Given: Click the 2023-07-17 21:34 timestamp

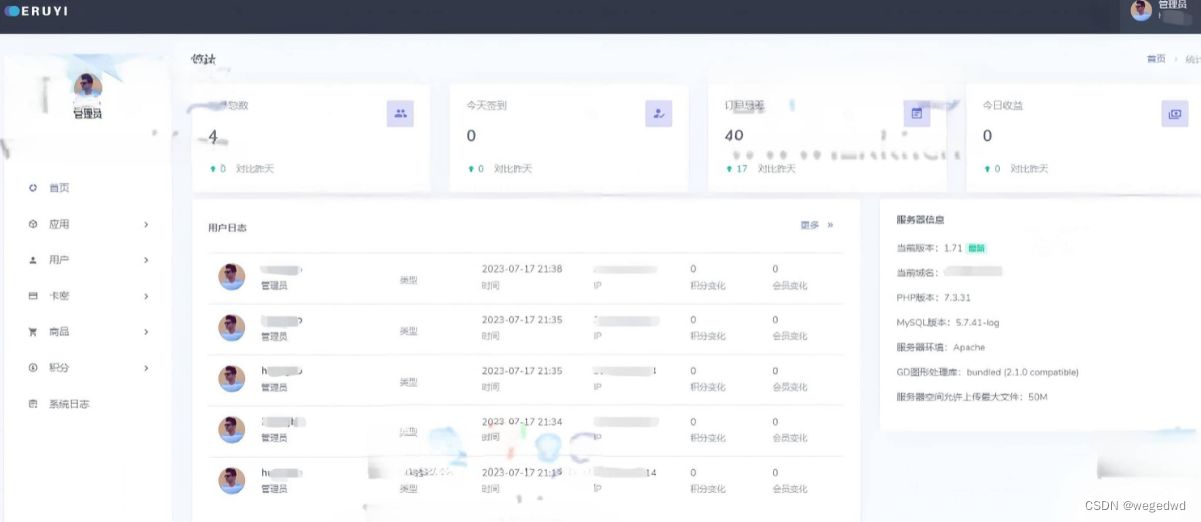Looking at the screenshot, I should (x=522, y=422).
